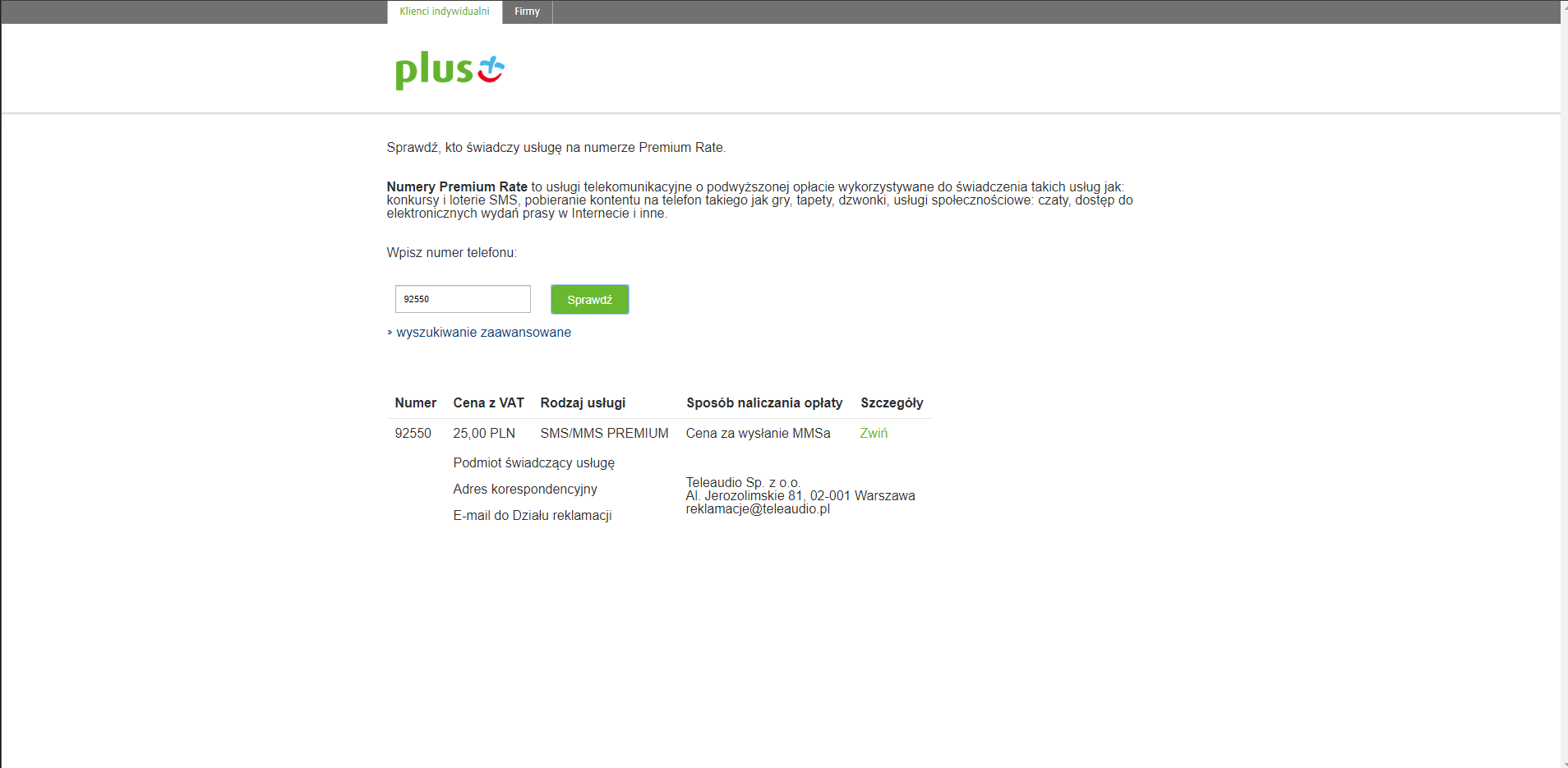Click the Cena z VAT column header

[488, 403]
